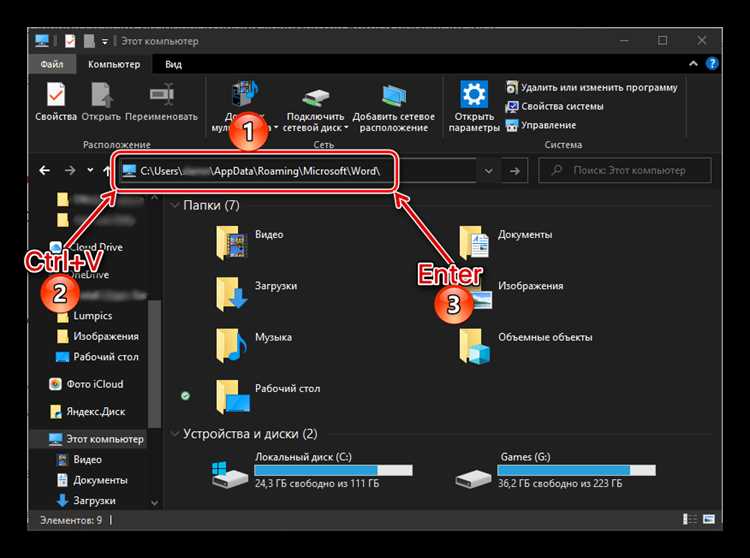Collapse the ribbon with the chevron

(x=693, y=64)
